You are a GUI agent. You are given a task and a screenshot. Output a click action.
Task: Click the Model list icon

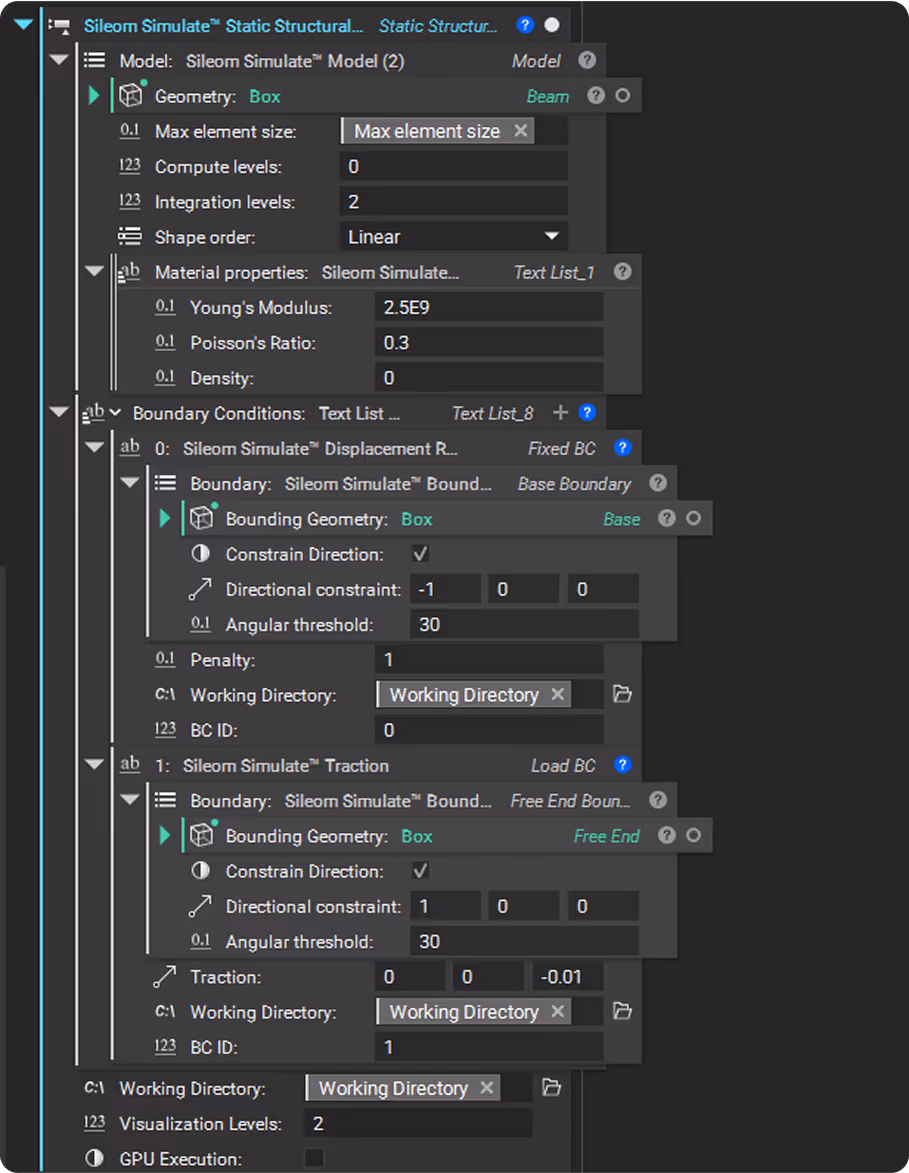coord(94,60)
